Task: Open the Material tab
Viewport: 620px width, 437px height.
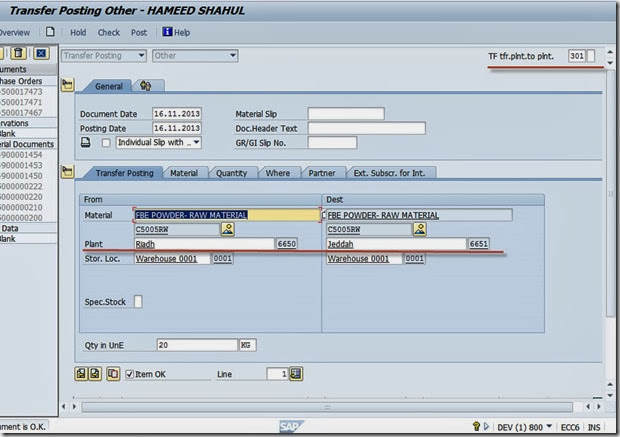Action: coord(184,173)
